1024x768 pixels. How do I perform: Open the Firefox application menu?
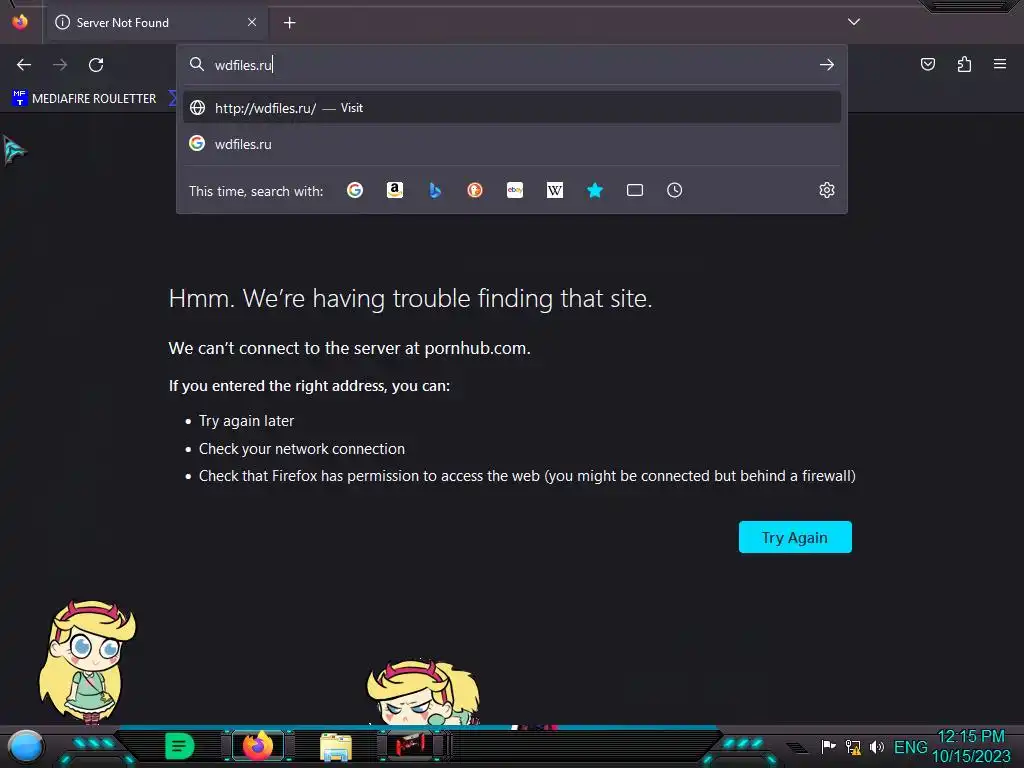tap(1000, 64)
